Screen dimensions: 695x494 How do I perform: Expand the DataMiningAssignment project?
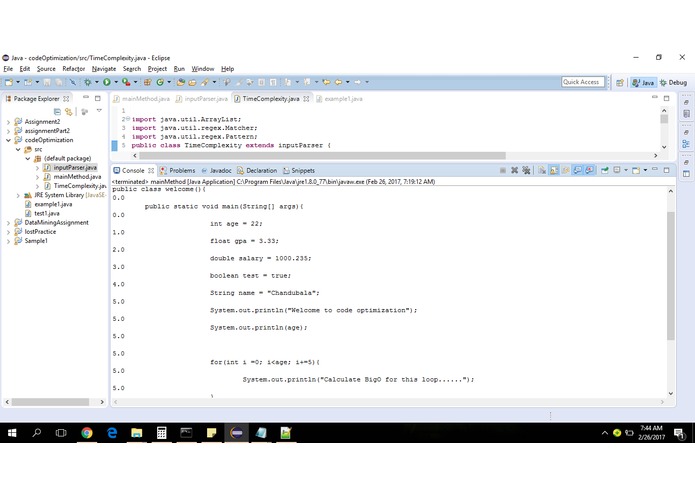8,222
